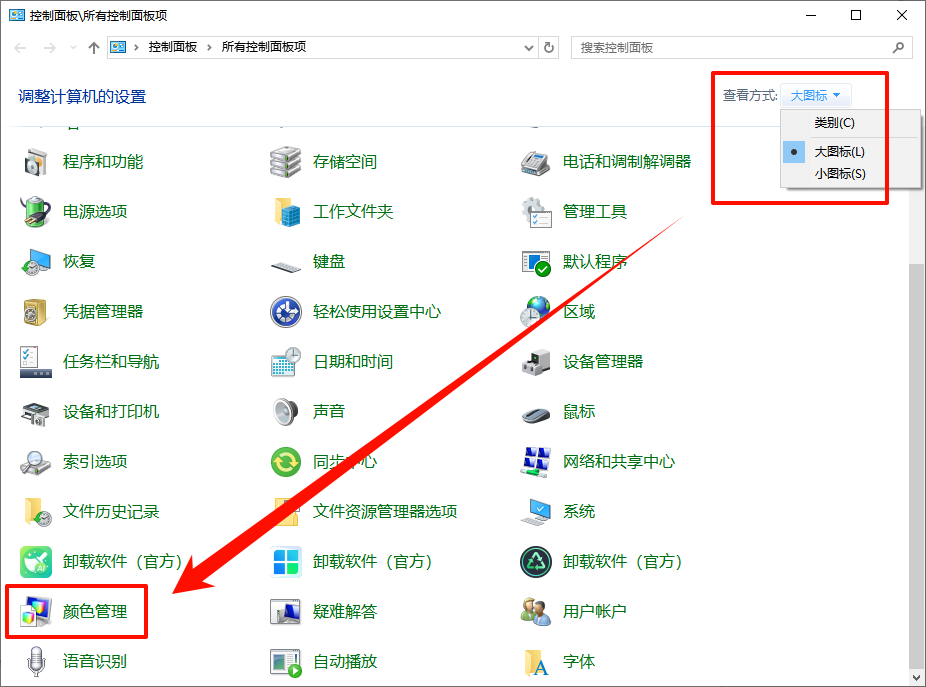Select 大图标 view option

839,150
